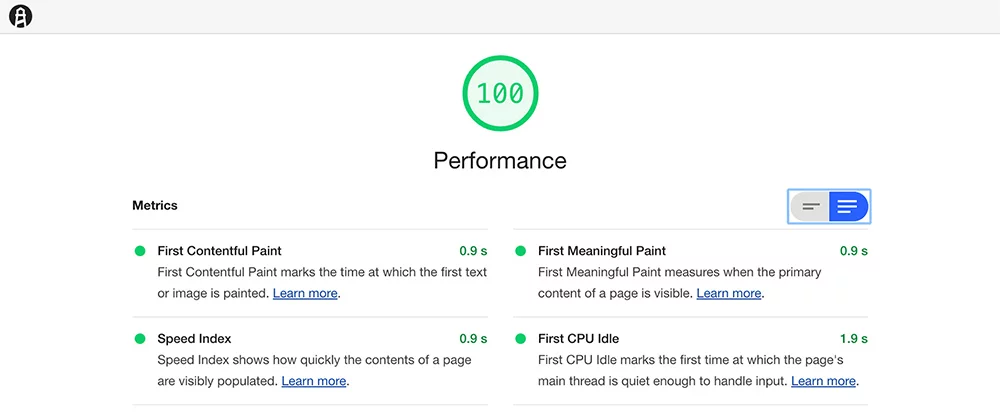Switch metrics to collapsed list view
1000x415 pixels.
click(x=811, y=207)
